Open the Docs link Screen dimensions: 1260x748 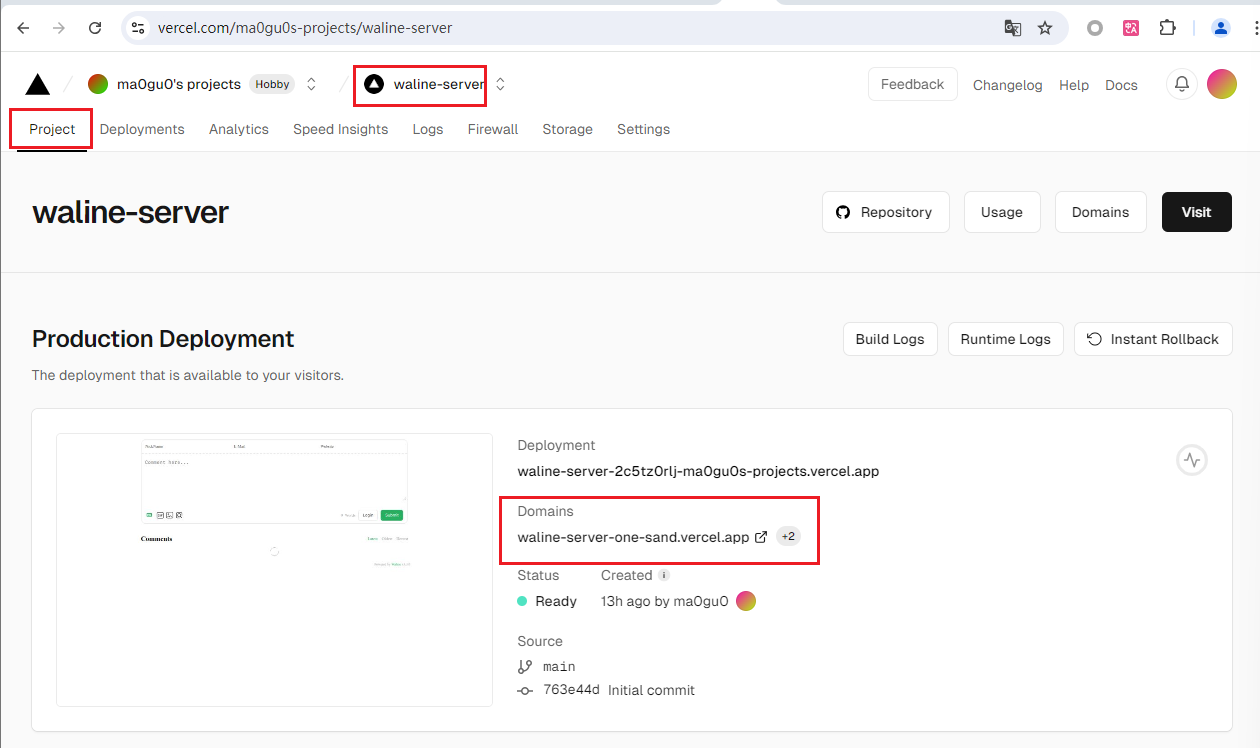click(1121, 85)
